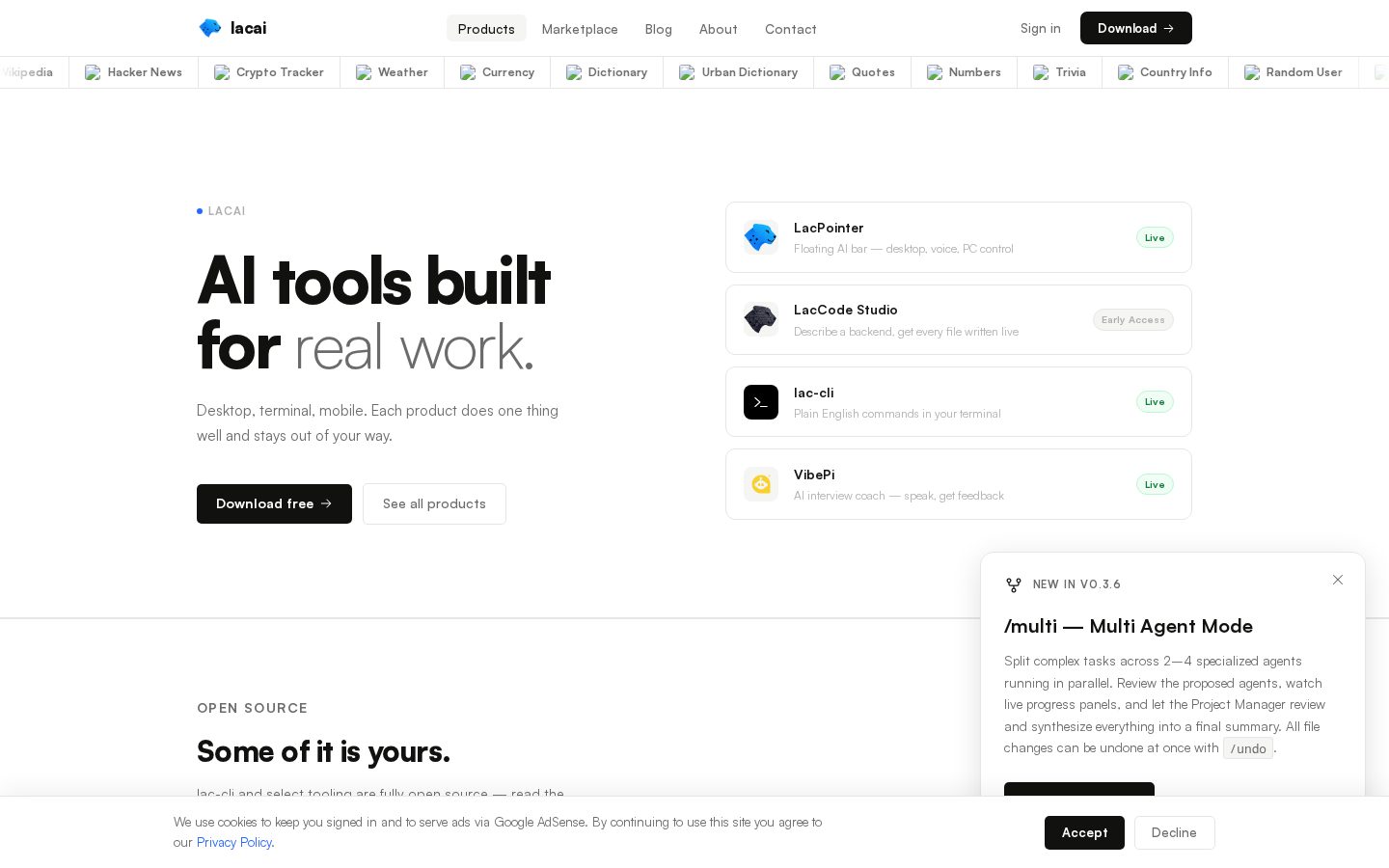Click the Live badge on LacPointer
This screenshot has height=868, width=1389.
[x=1155, y=238]
